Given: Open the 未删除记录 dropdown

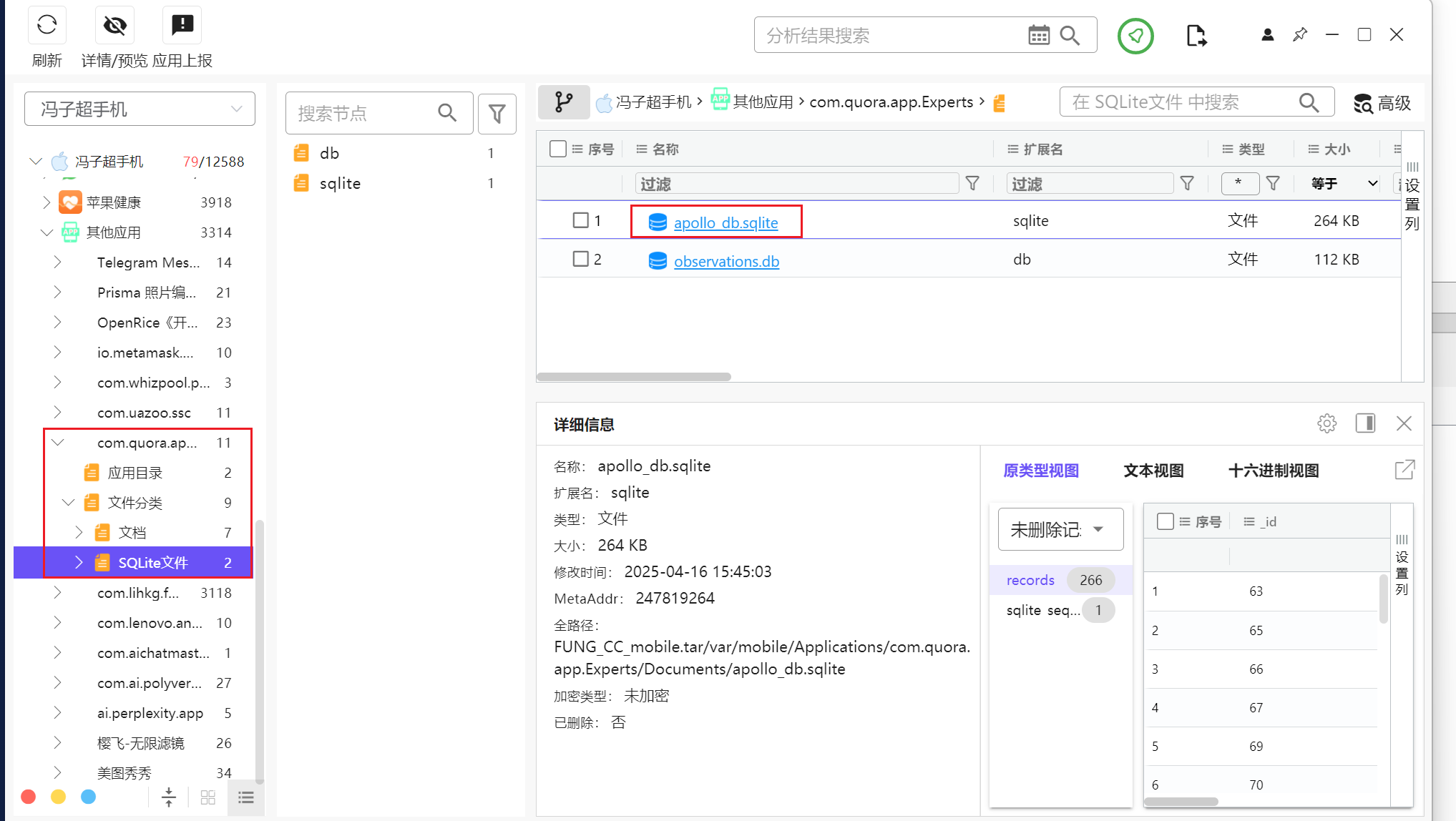Looking at the screenshot, I should point(1060,529).
